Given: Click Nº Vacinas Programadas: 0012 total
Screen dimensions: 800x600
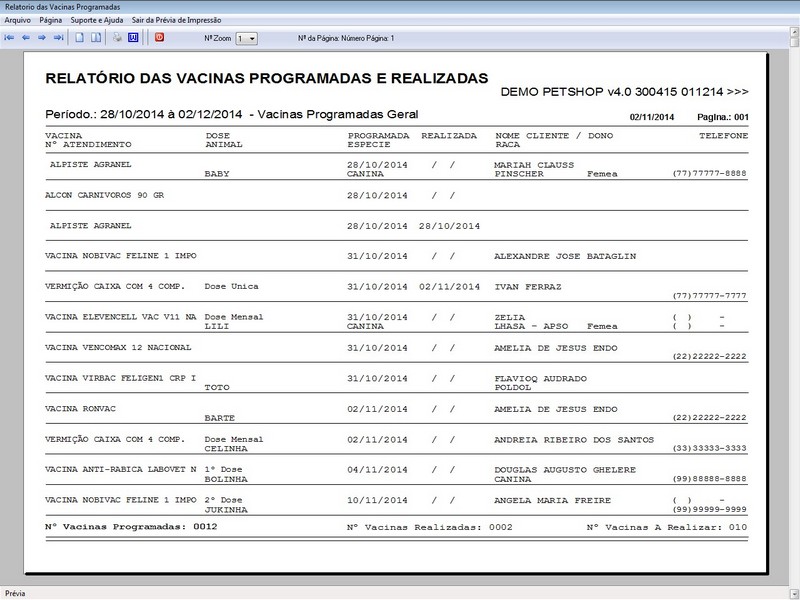Looking at the screenshot, I should pyautogui.click(x=131, y=527).
